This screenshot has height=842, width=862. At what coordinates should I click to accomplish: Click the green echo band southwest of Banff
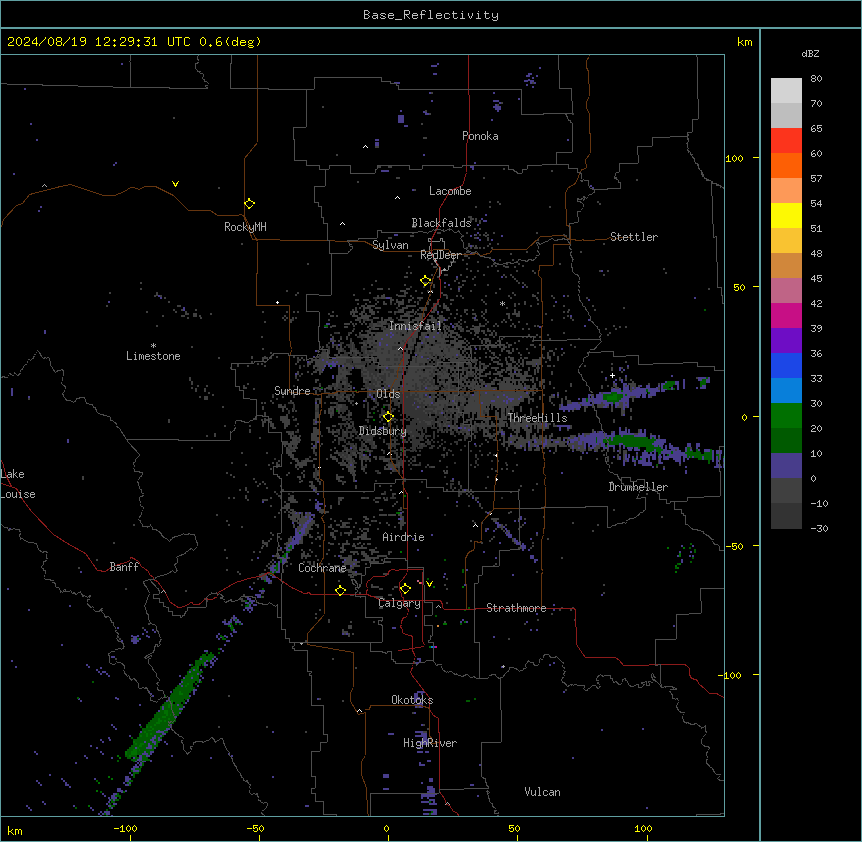coord(169,706)
